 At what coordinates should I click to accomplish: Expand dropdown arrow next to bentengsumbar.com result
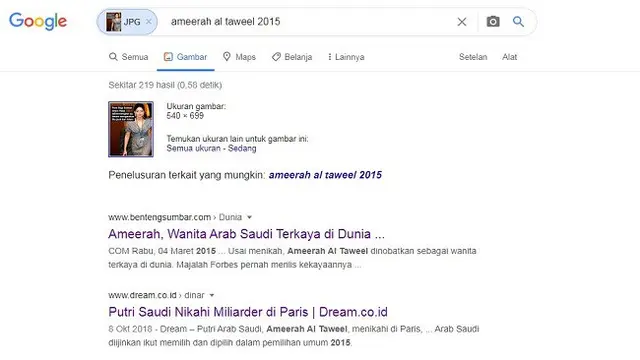(x=249, y=217)
